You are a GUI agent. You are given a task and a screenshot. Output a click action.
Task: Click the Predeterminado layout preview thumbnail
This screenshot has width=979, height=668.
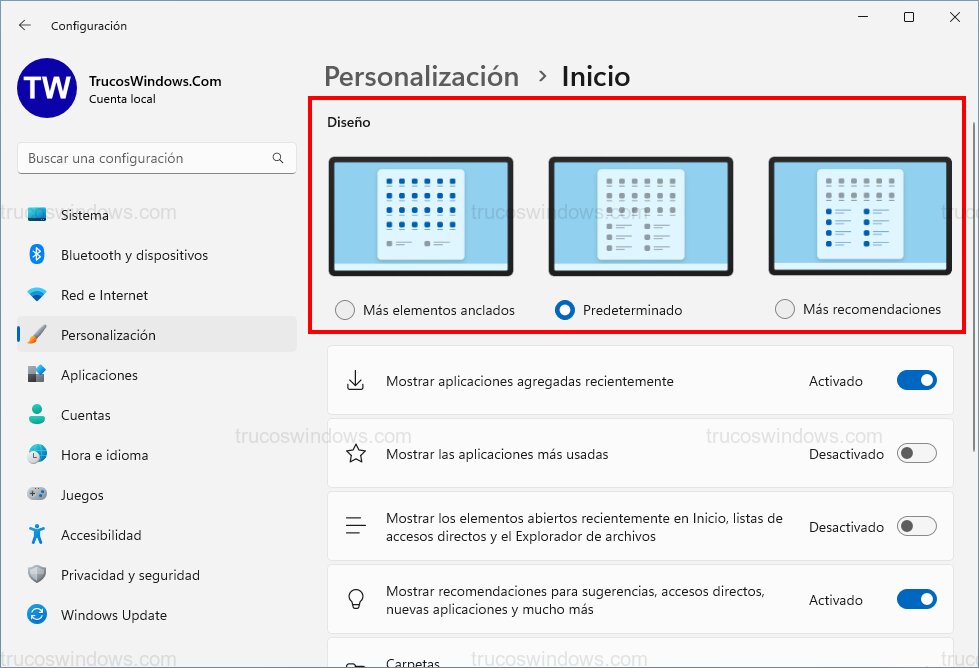[x=640, y=216]
